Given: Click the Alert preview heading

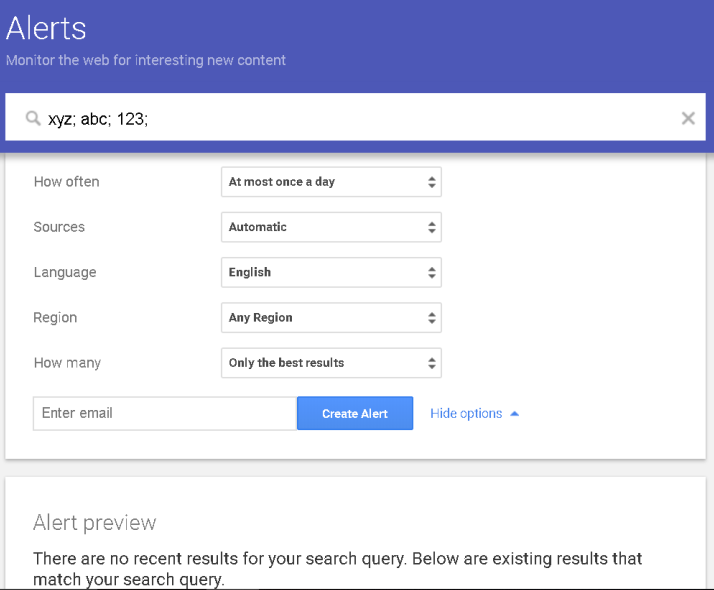Looking at the screenshot, I should tap(95, 523).
